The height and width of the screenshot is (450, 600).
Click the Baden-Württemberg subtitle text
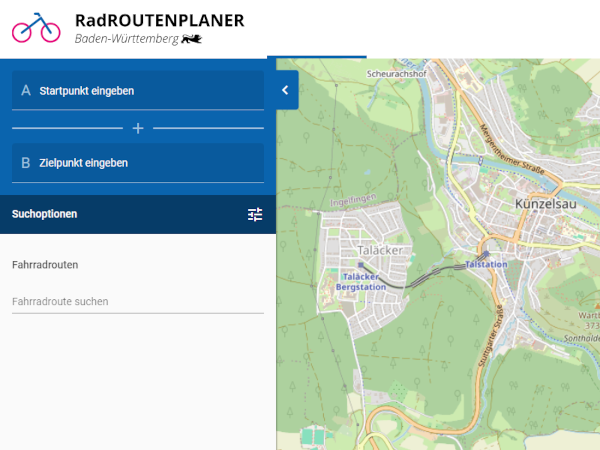click(126, 39)
